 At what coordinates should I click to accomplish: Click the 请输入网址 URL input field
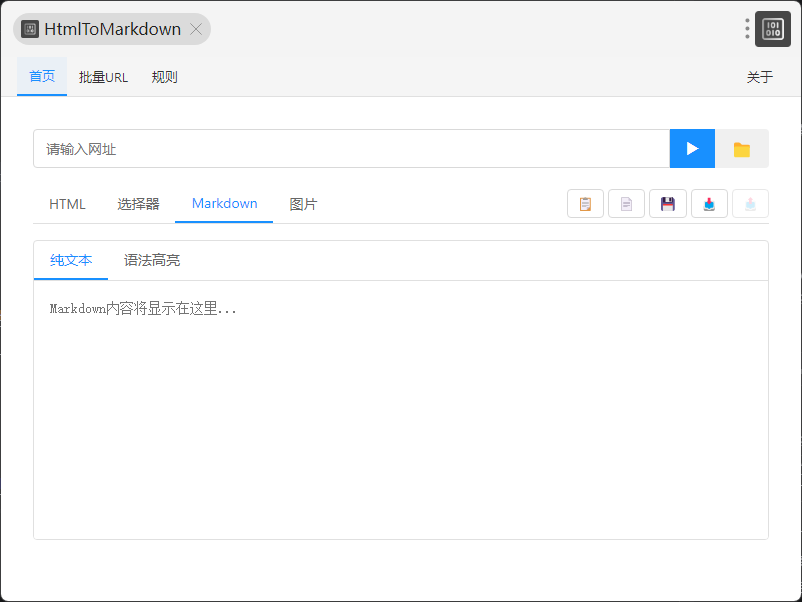pyautogui.click(x=350, y=149)
